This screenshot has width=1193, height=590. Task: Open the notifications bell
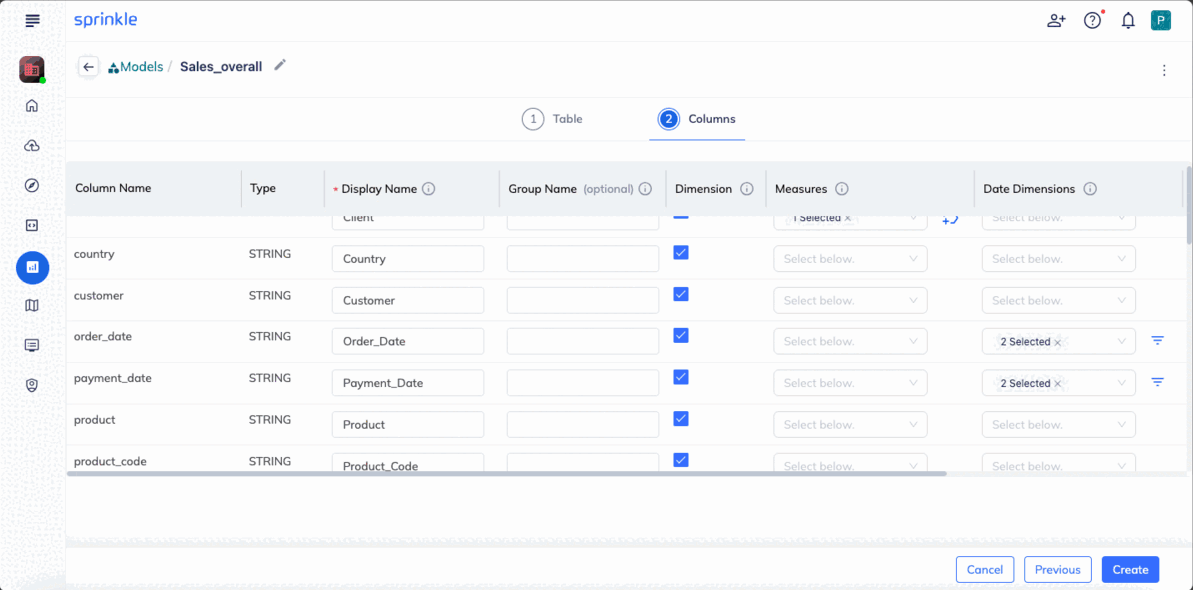[1128, 21]
